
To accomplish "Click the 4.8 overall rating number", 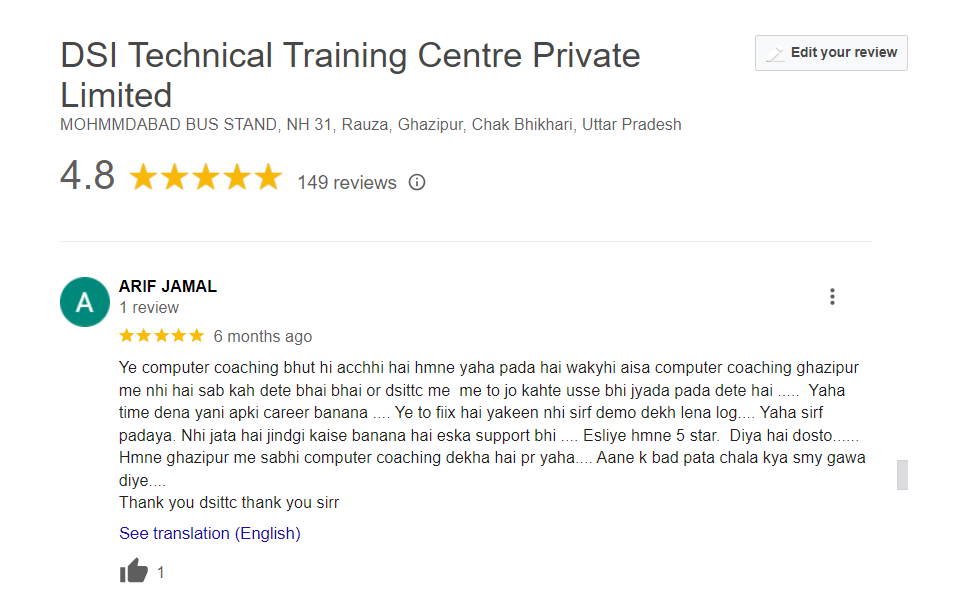I will pos(88,177).
